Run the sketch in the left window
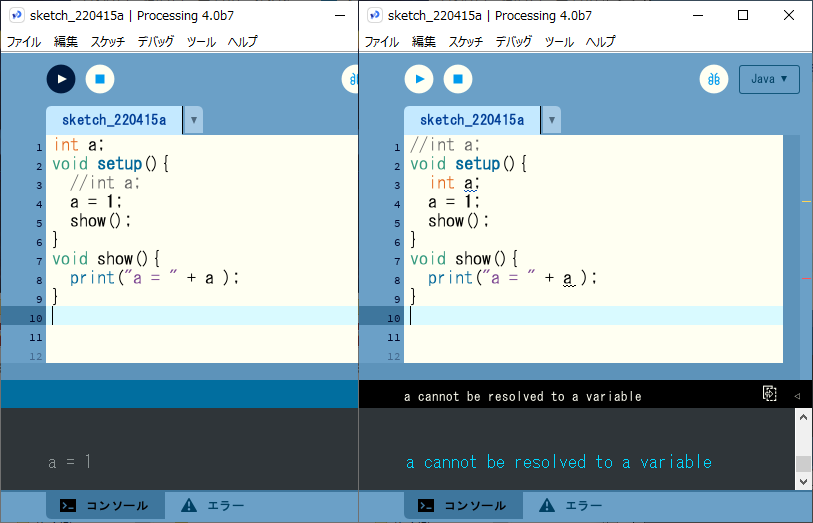The height and width of the screenshot is (523, 813). 61,78
